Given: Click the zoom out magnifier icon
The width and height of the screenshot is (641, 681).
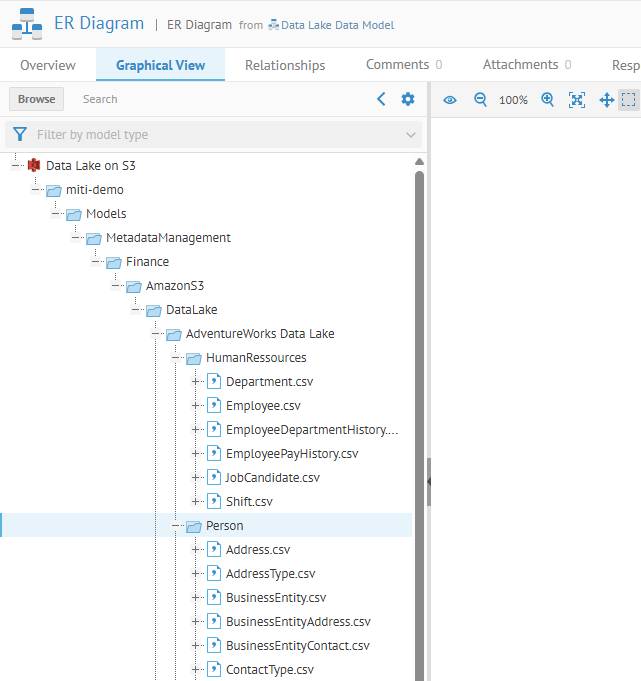Looking at the screenshot, I should (x=480, y=100).
